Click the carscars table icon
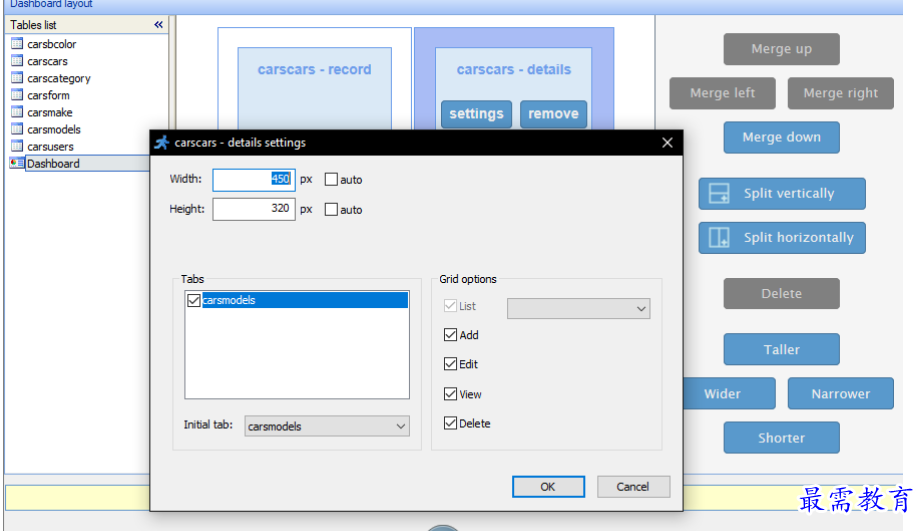 (17, 61)
